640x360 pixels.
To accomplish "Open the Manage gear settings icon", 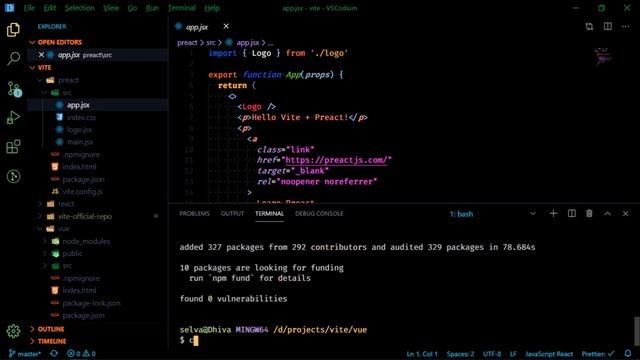I will click(x=13, y=331).
